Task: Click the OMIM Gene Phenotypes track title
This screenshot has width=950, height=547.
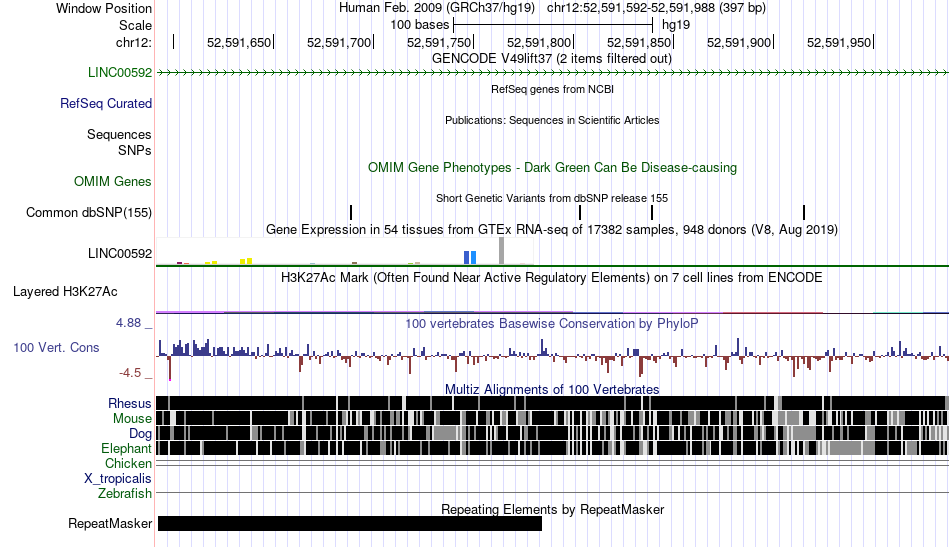Action: (552, 167)
